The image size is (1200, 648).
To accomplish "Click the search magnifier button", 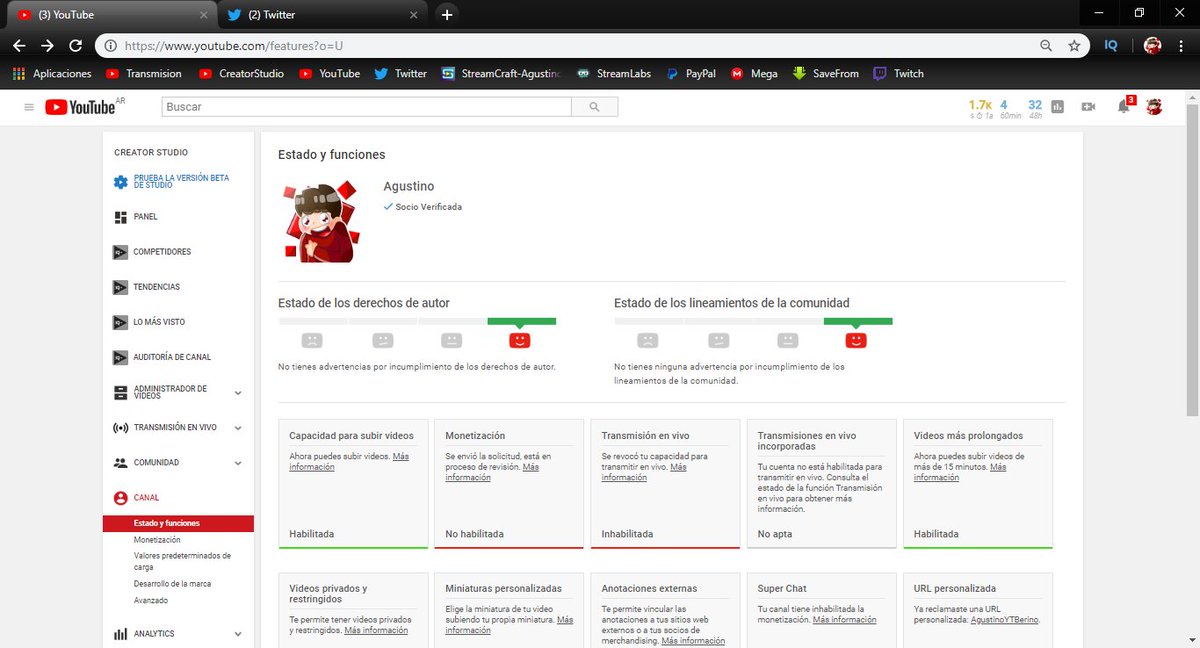I will click(595, 107).
